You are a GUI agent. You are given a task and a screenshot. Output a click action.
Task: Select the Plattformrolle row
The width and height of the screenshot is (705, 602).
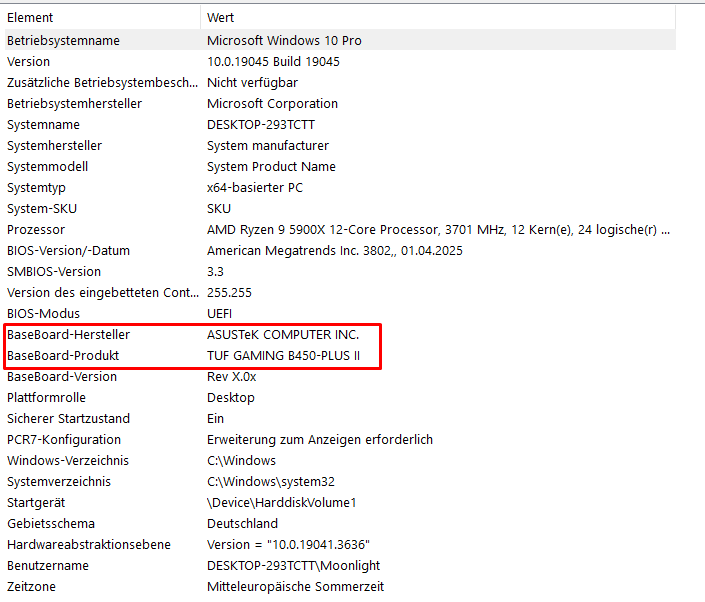point(45,398)
